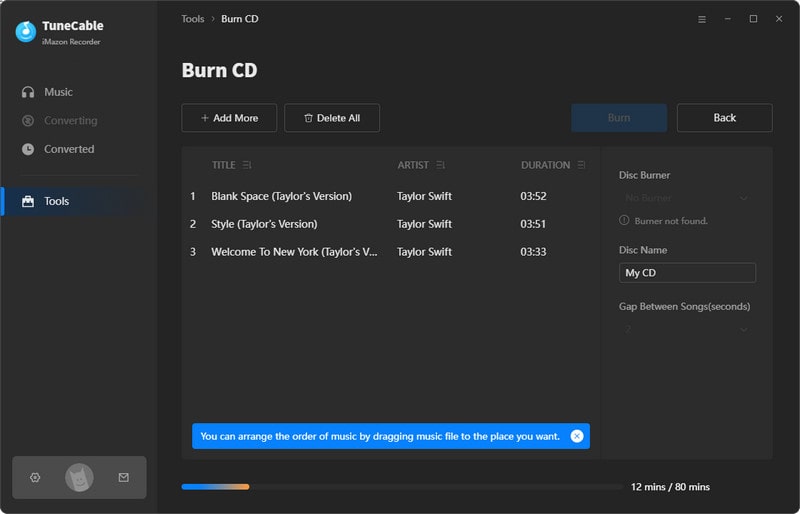800x514 pixels.
Task: Open the Converting section in sidebar
Action: 71,120
